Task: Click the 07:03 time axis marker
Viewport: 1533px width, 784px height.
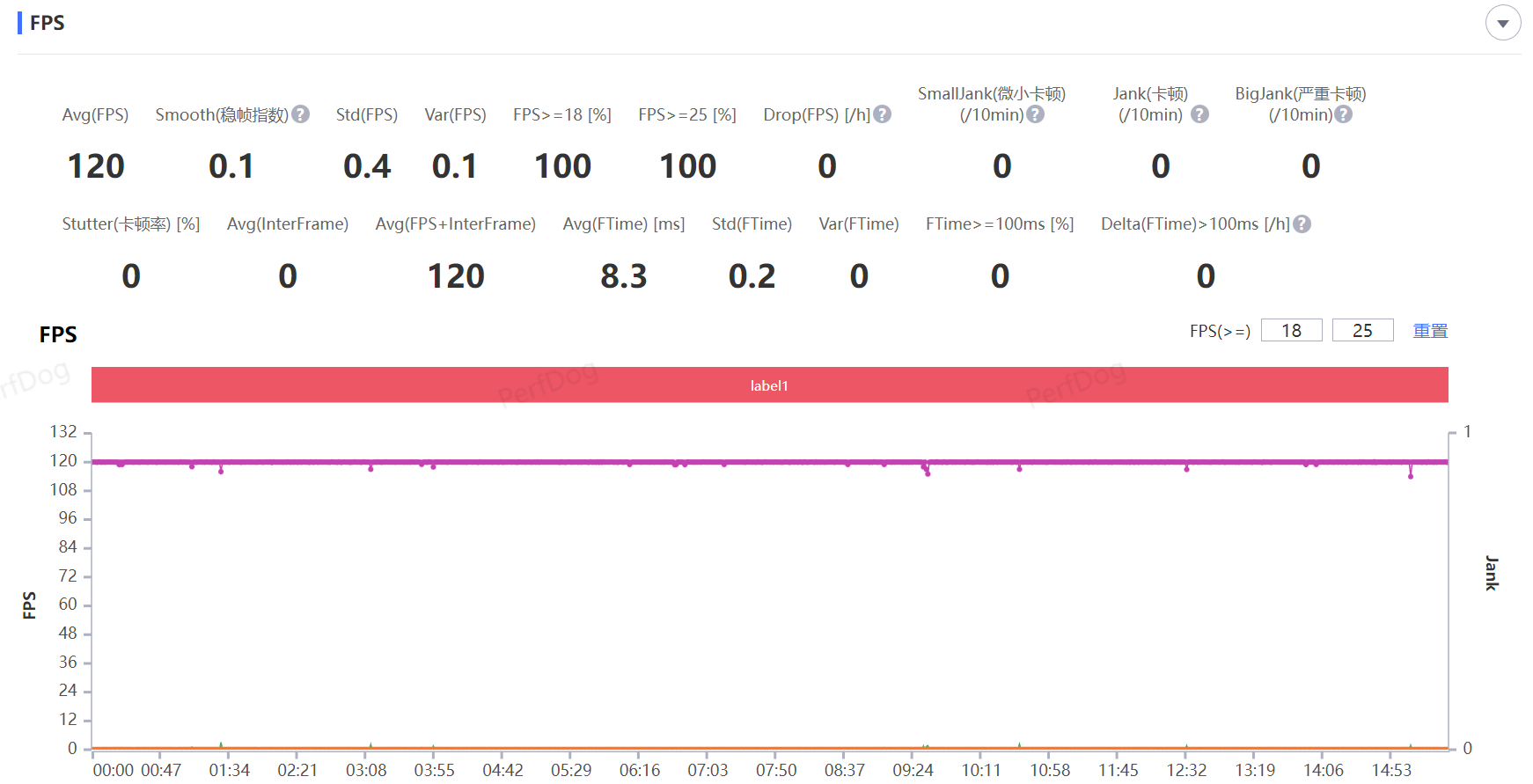Action: click(708, 770)
